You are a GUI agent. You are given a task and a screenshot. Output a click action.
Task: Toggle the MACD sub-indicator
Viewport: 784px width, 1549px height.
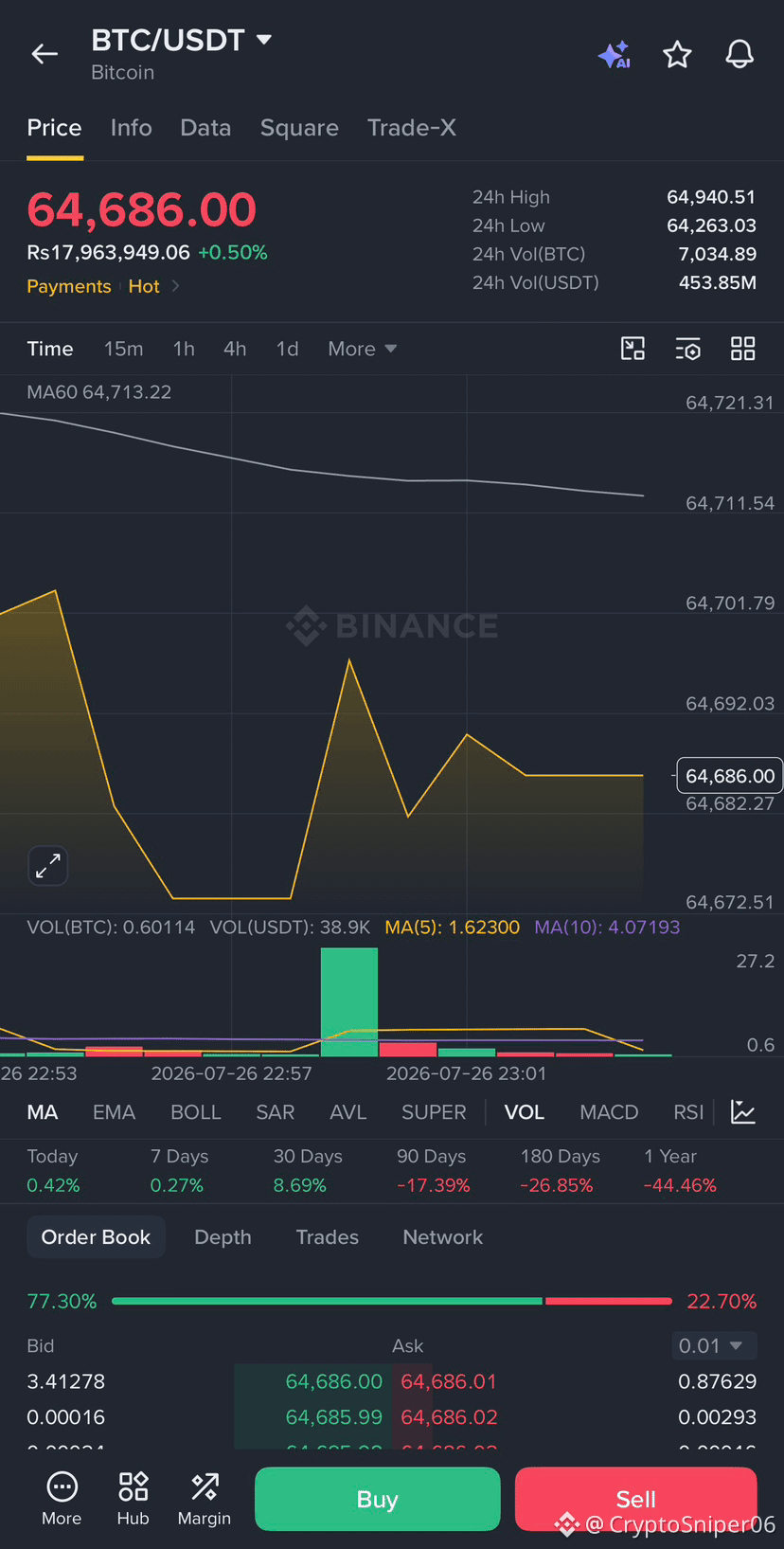pos(609,1112)
